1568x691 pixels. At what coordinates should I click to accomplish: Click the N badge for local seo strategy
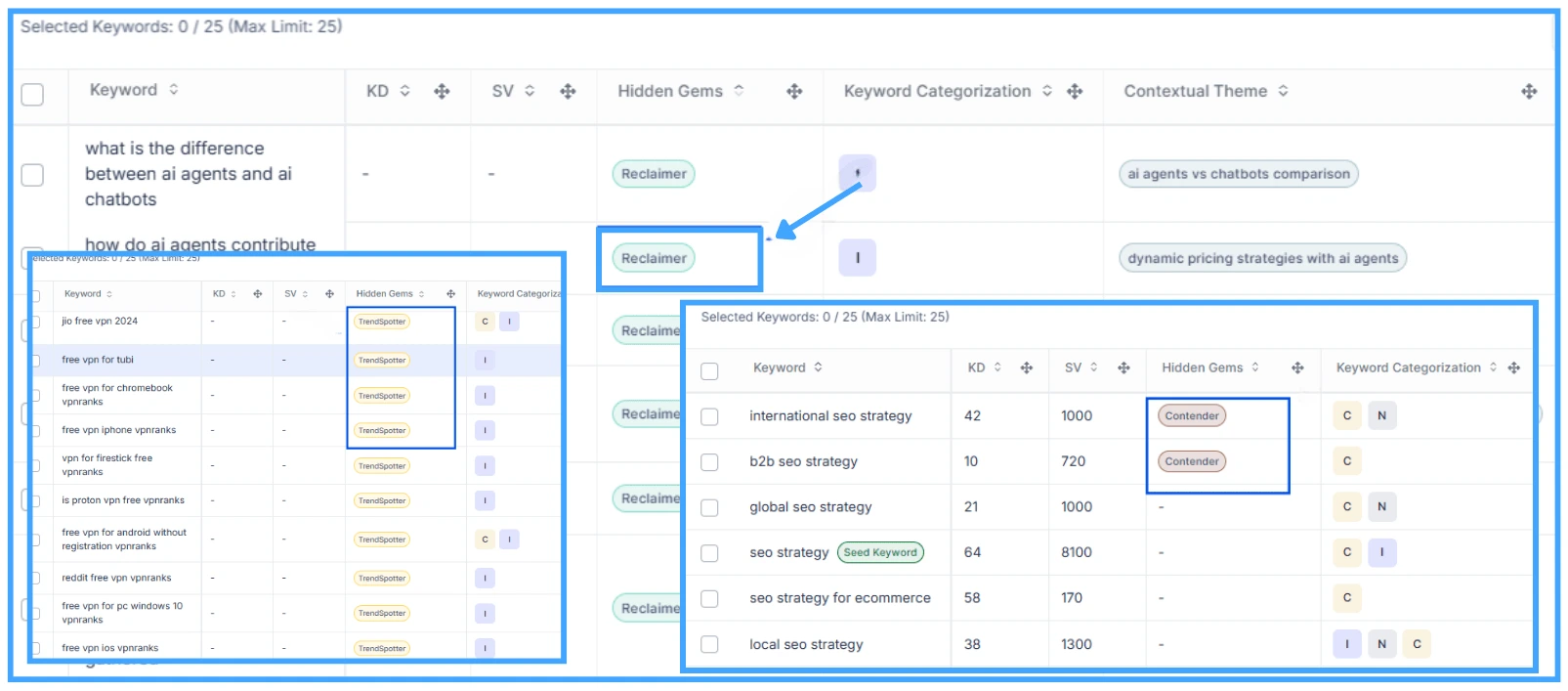click(x=1381, y=644)
